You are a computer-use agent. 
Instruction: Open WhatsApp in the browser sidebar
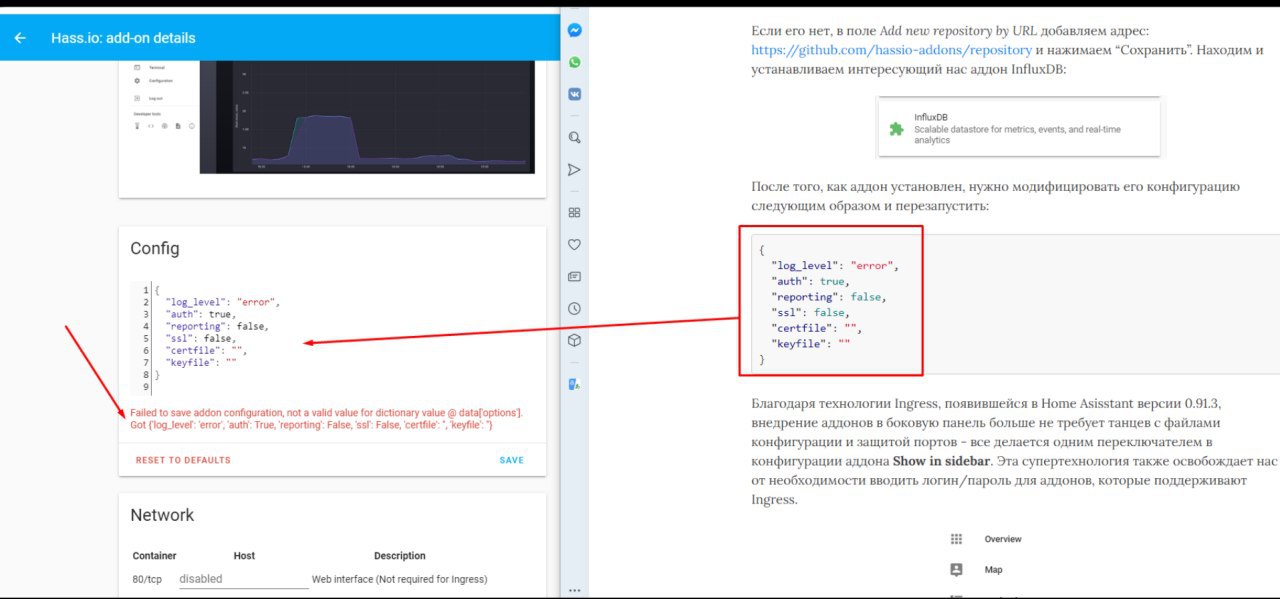tap(574, 62)
